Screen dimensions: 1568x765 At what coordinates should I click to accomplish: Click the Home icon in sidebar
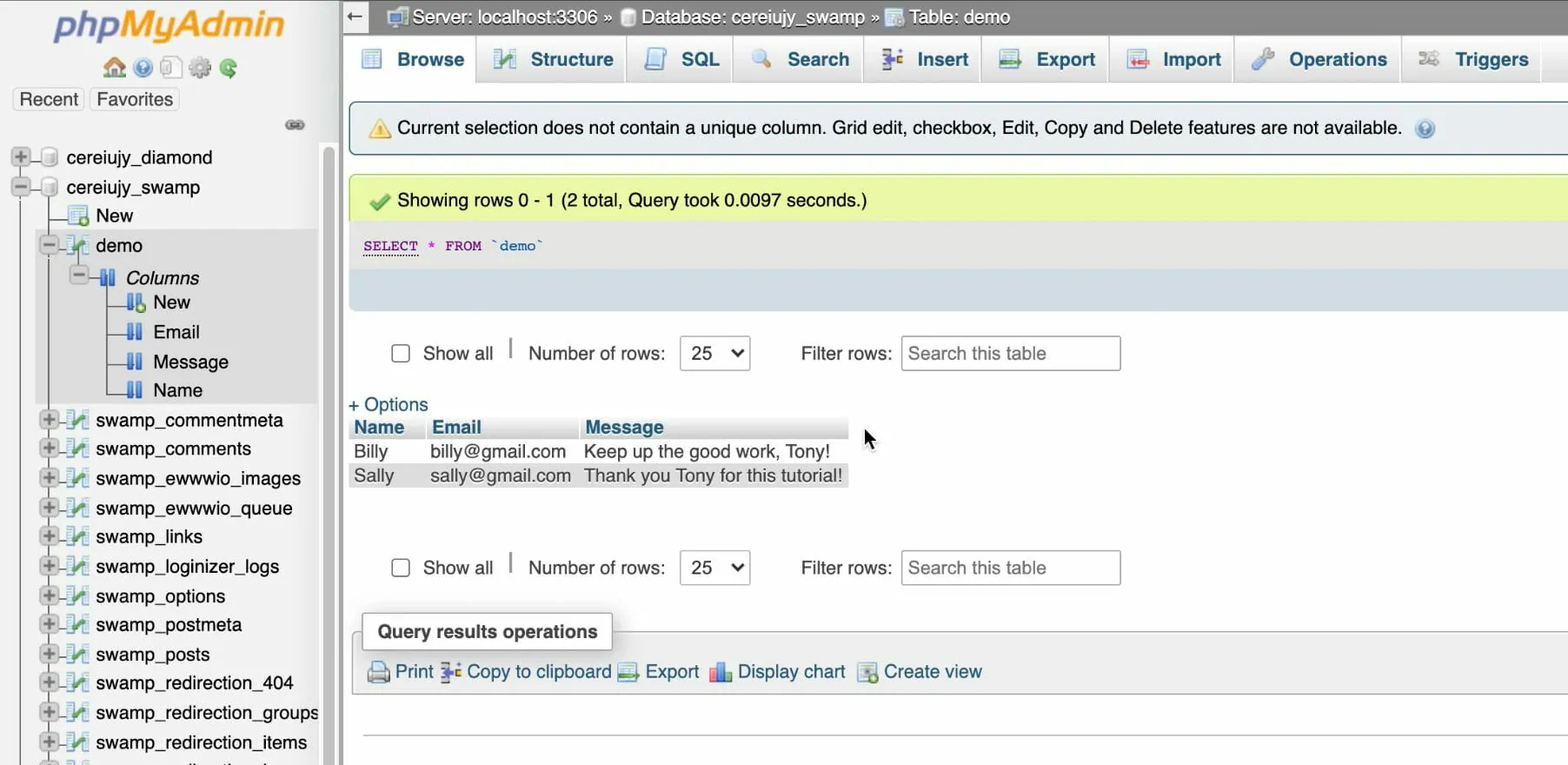coord(115,68)
